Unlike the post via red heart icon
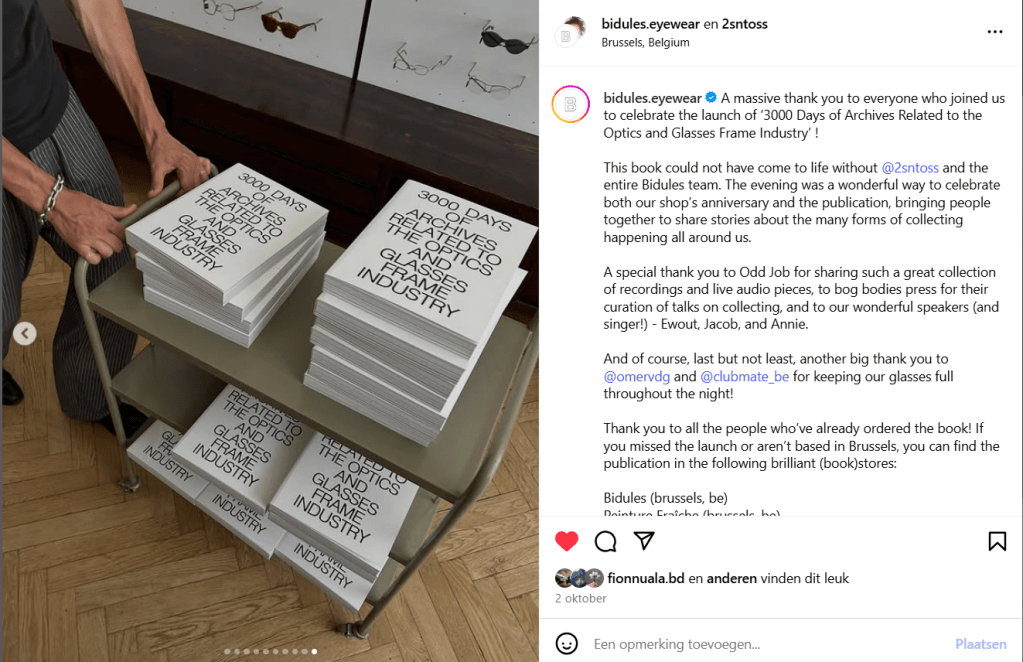 [566, 541]
